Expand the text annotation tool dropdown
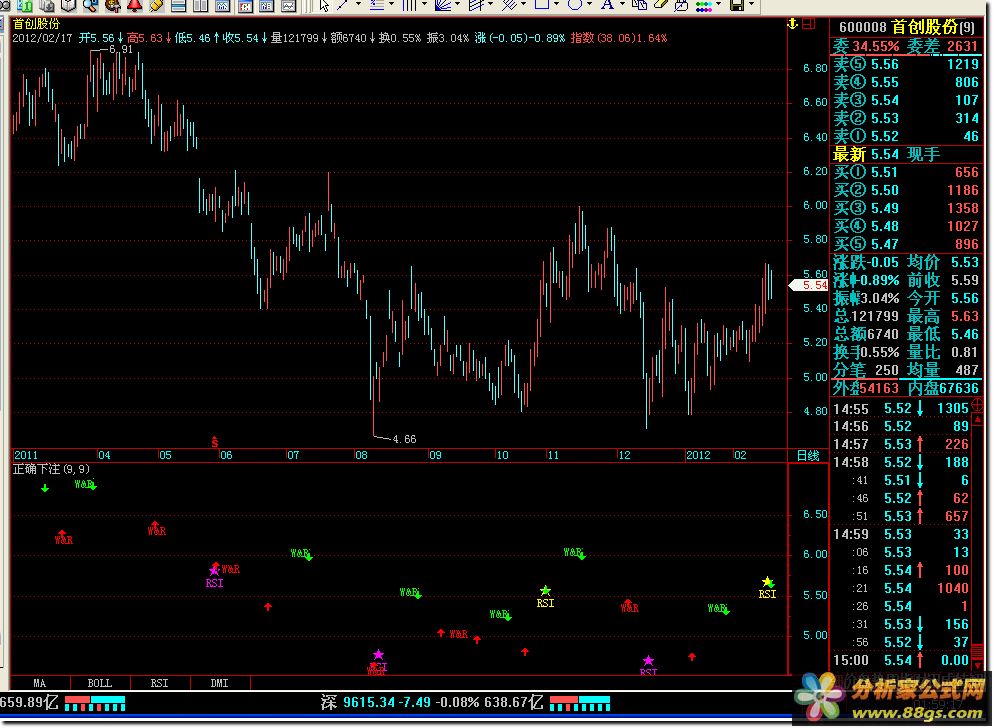The height and width of the screenshot is (728, 994). click(623, 4)
